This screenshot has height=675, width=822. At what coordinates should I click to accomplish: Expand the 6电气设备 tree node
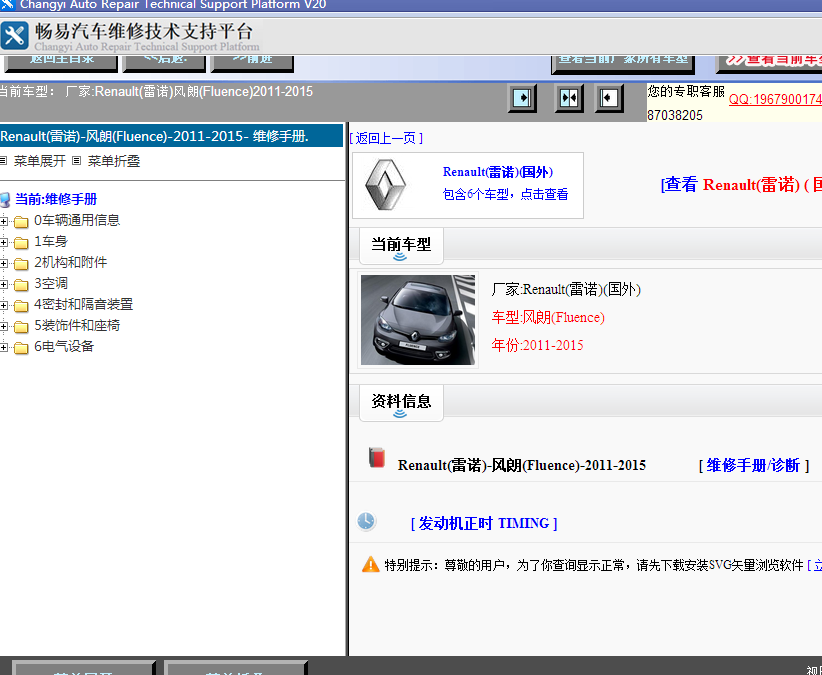click(3, 347)
